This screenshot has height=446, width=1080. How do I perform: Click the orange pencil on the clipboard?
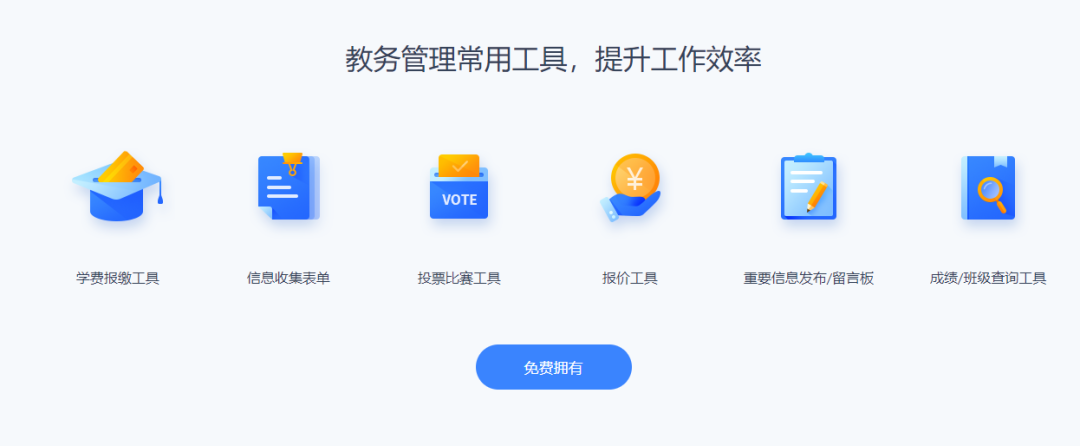pyautogui.click(x=817, y=196)
